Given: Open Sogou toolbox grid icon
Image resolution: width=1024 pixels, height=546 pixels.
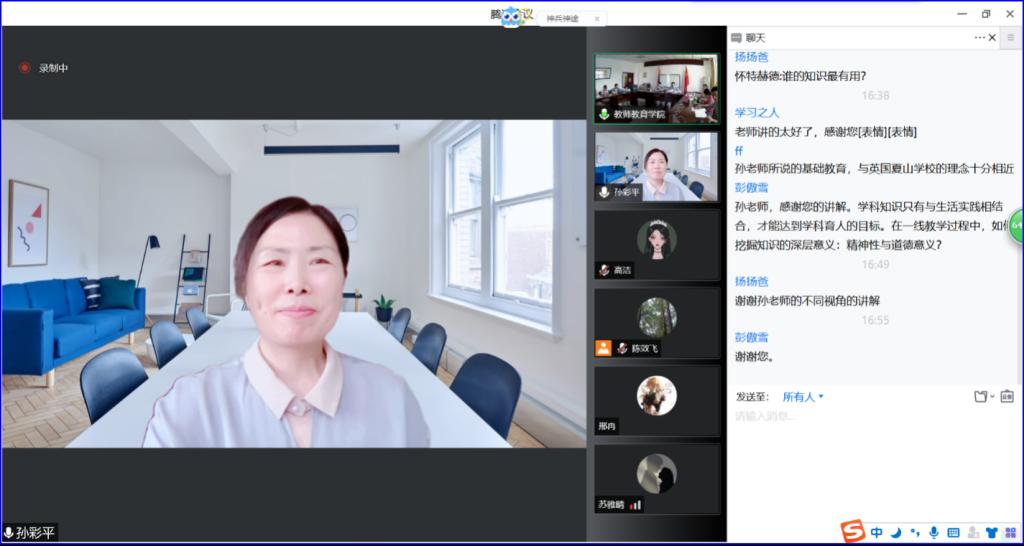Looking at the screenshot, I should pos(1010,532).
